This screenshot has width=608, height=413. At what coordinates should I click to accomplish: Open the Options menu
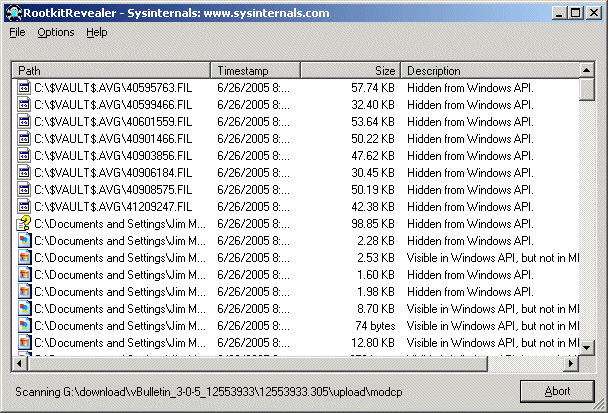tap(56, 33)
